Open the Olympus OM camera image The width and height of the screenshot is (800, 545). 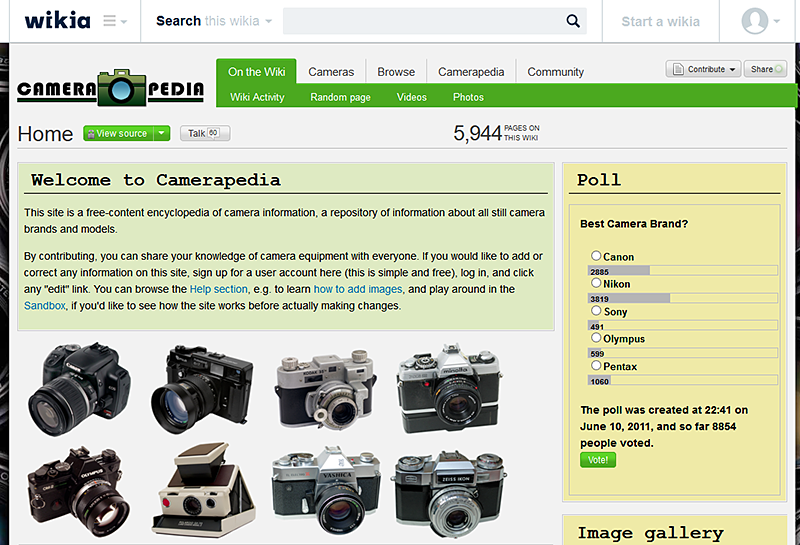click(x=79, y=491)
